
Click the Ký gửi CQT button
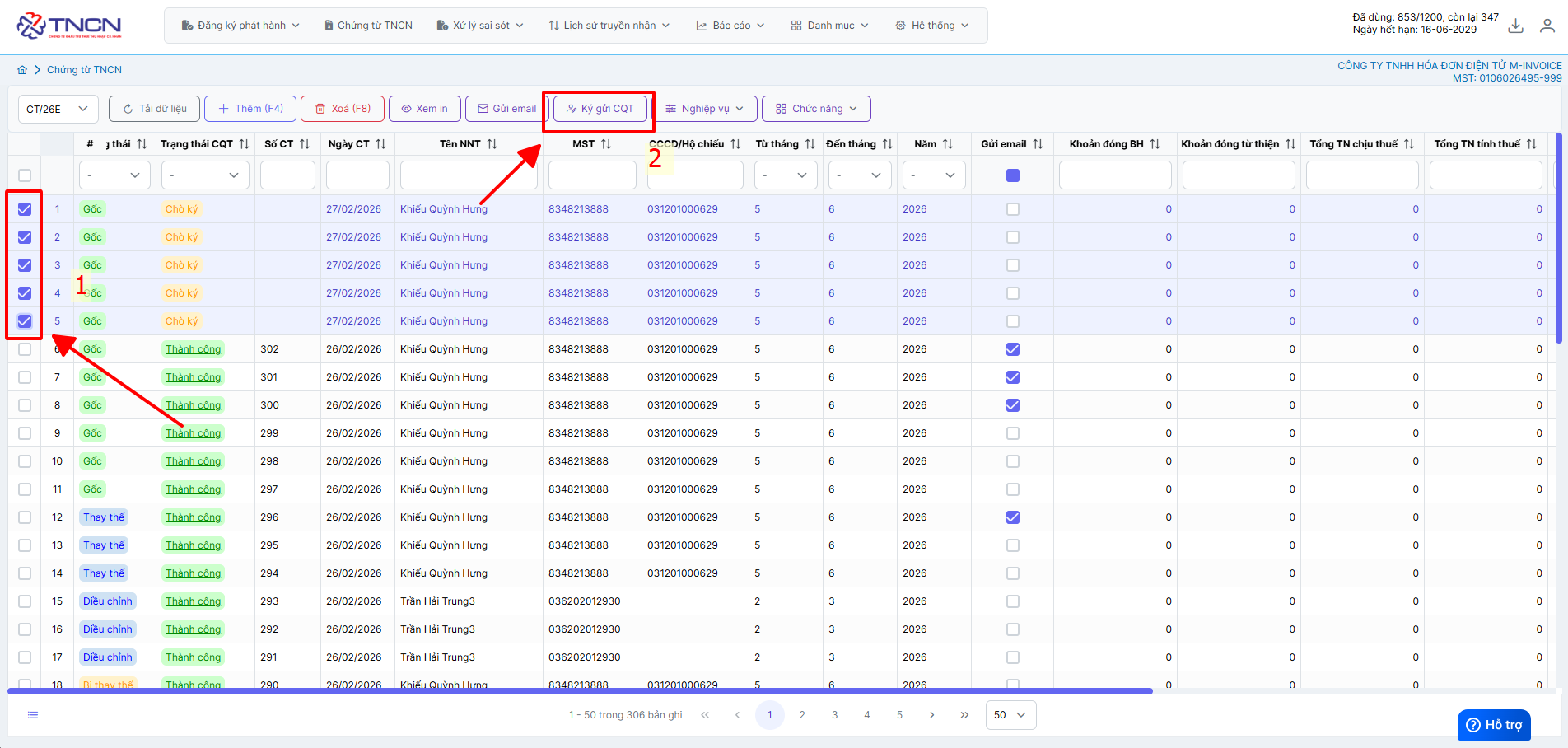coord(600,109)
